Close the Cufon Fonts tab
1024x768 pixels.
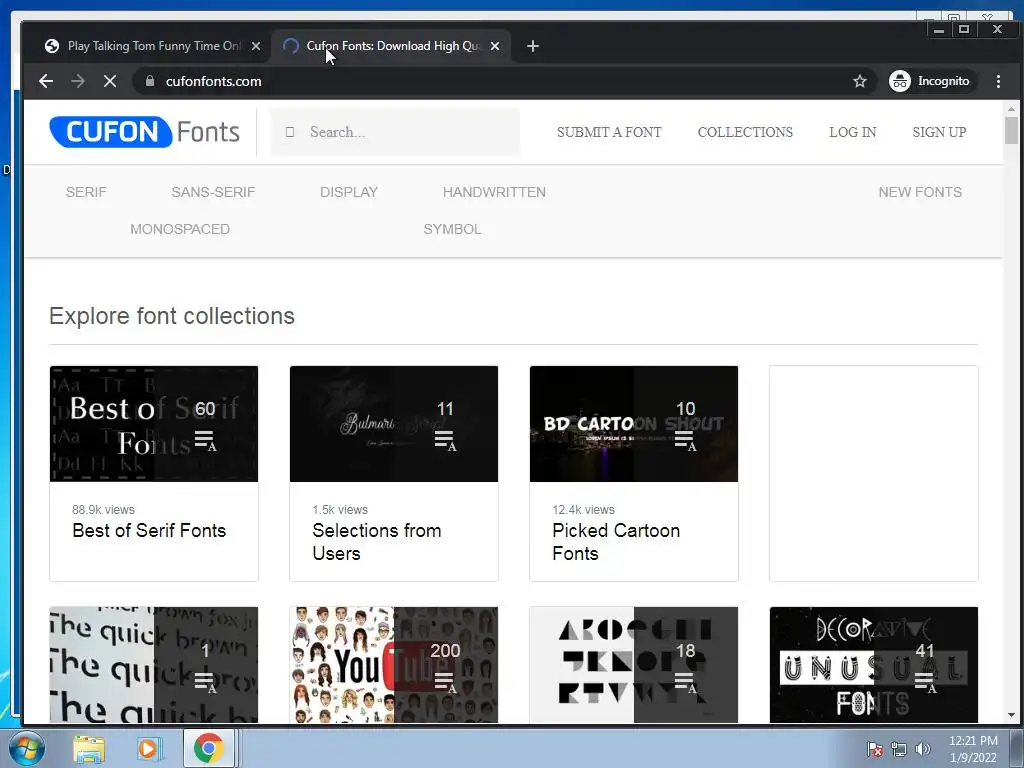495,46
